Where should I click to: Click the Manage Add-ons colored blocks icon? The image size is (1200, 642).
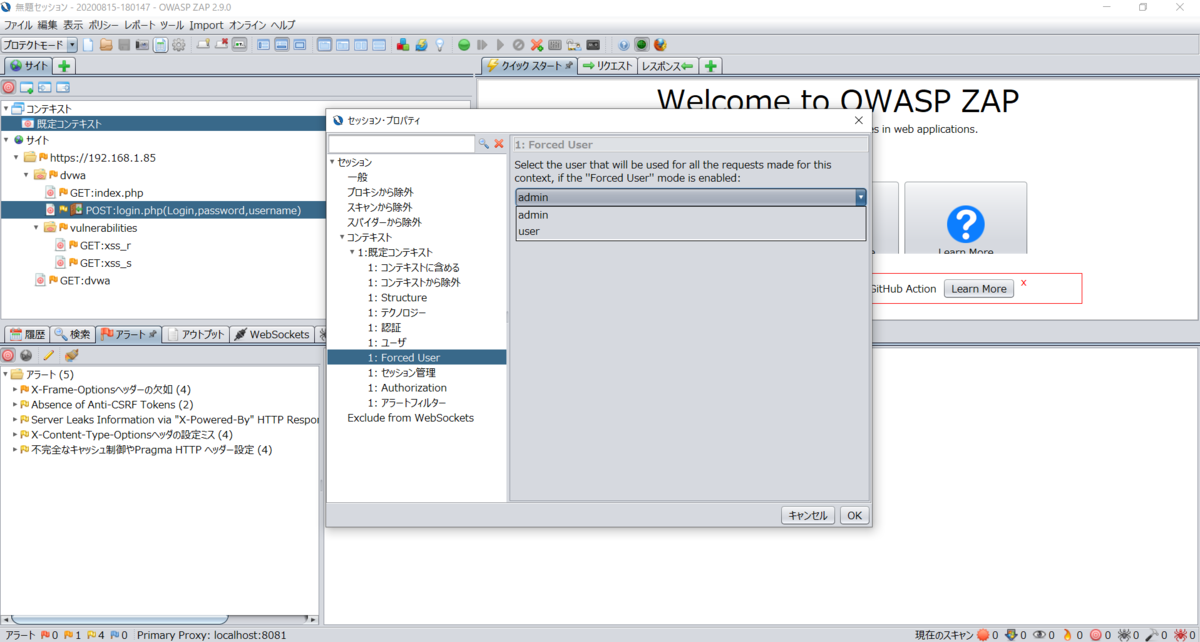tap(403, 45)
